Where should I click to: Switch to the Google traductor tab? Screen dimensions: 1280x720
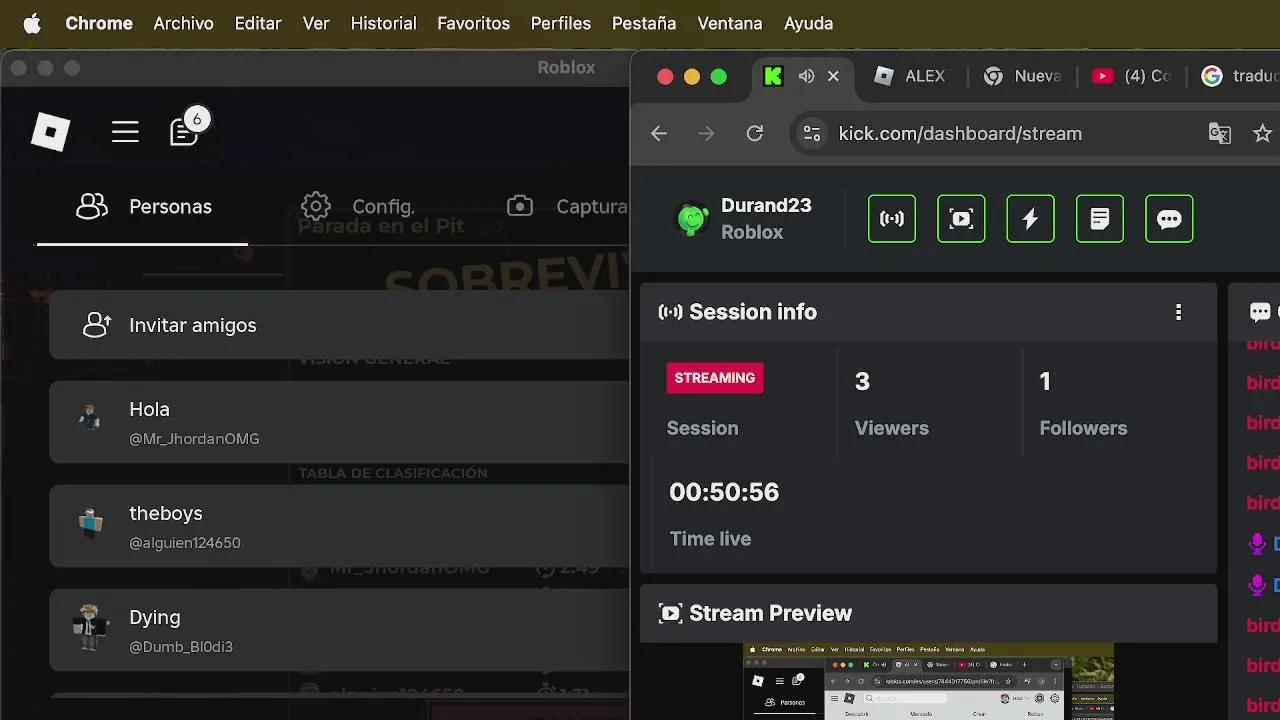pos(1238,76)
